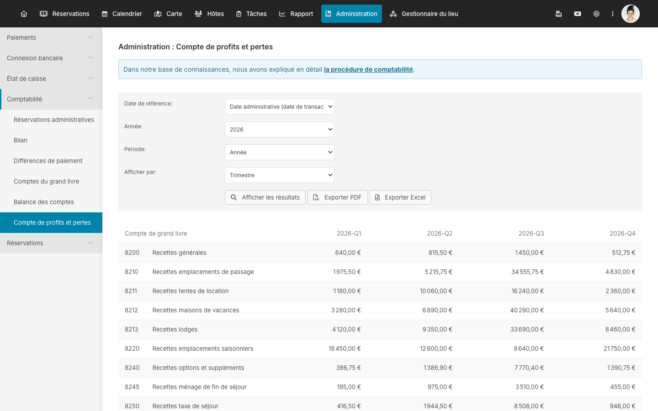
Task: Click Afficher les résultats button
Action: [x=265, y=197]
